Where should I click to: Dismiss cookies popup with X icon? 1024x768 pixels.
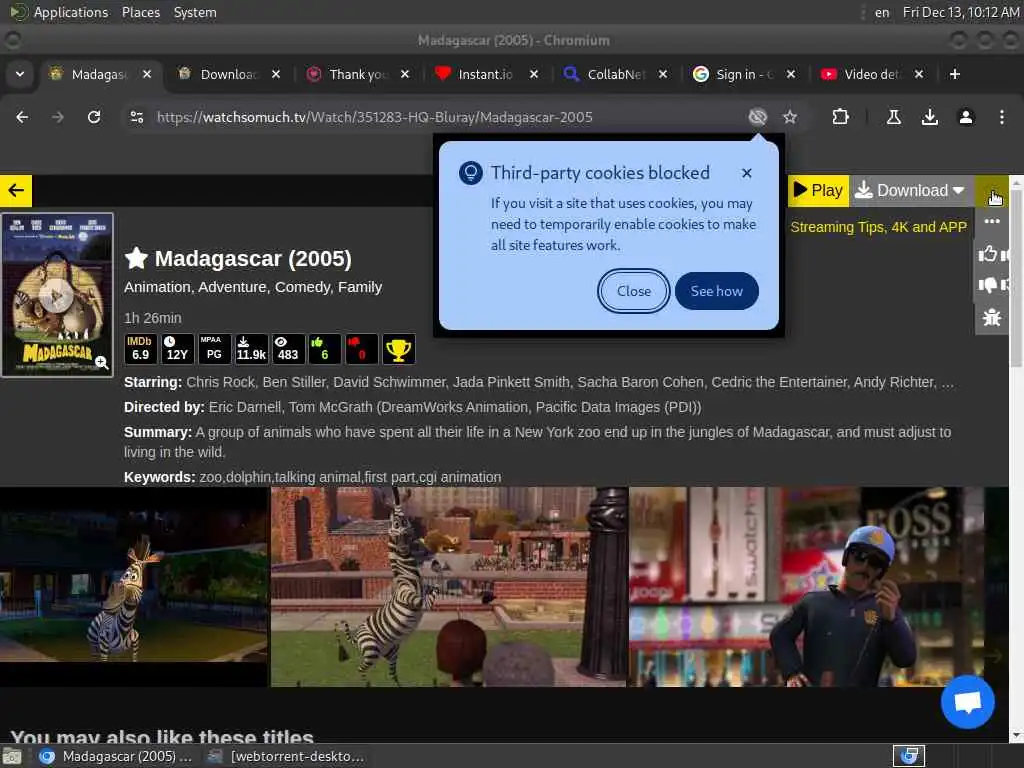(x=746, y=173)
